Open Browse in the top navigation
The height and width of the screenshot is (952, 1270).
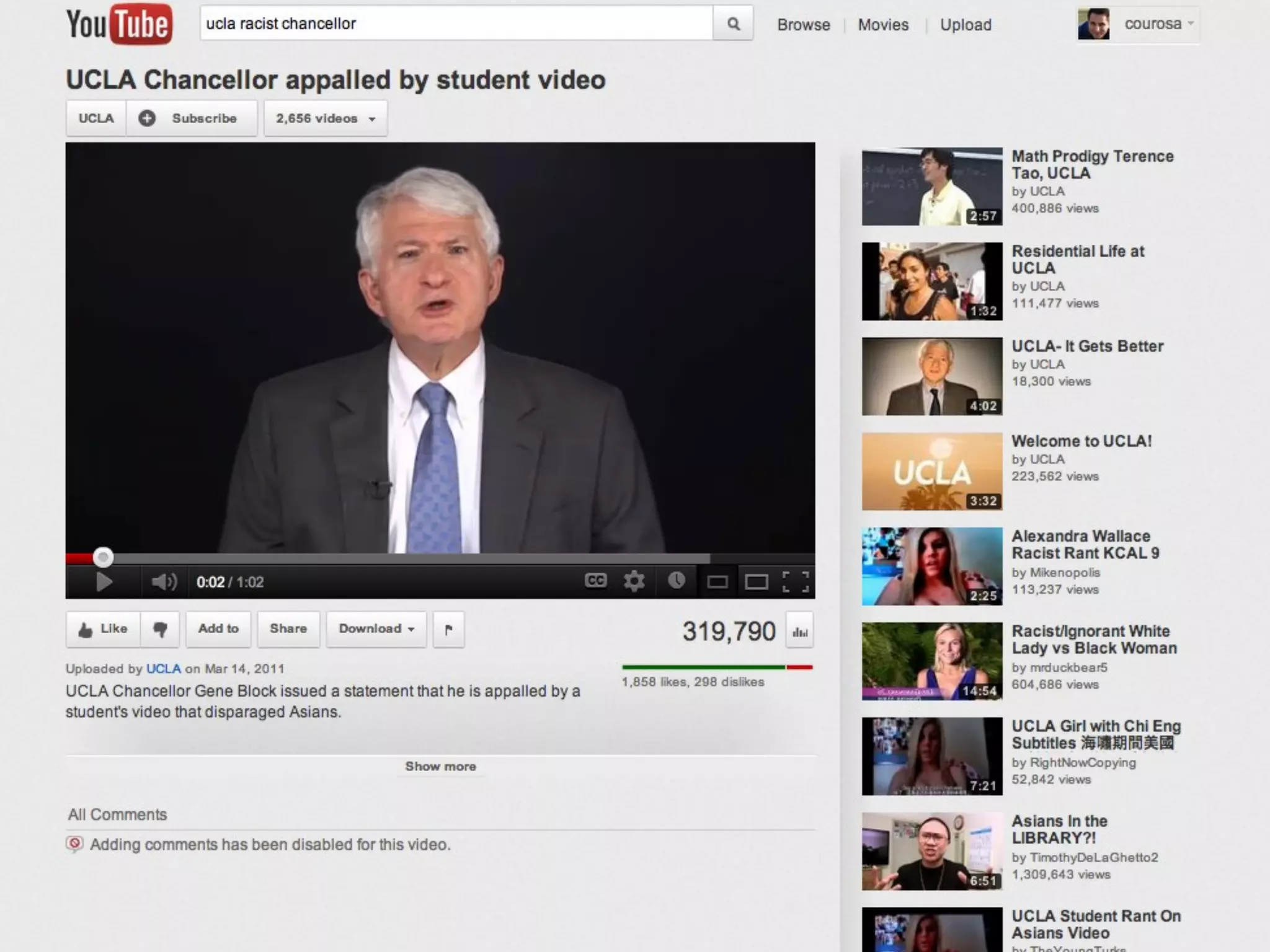(803, 25)
